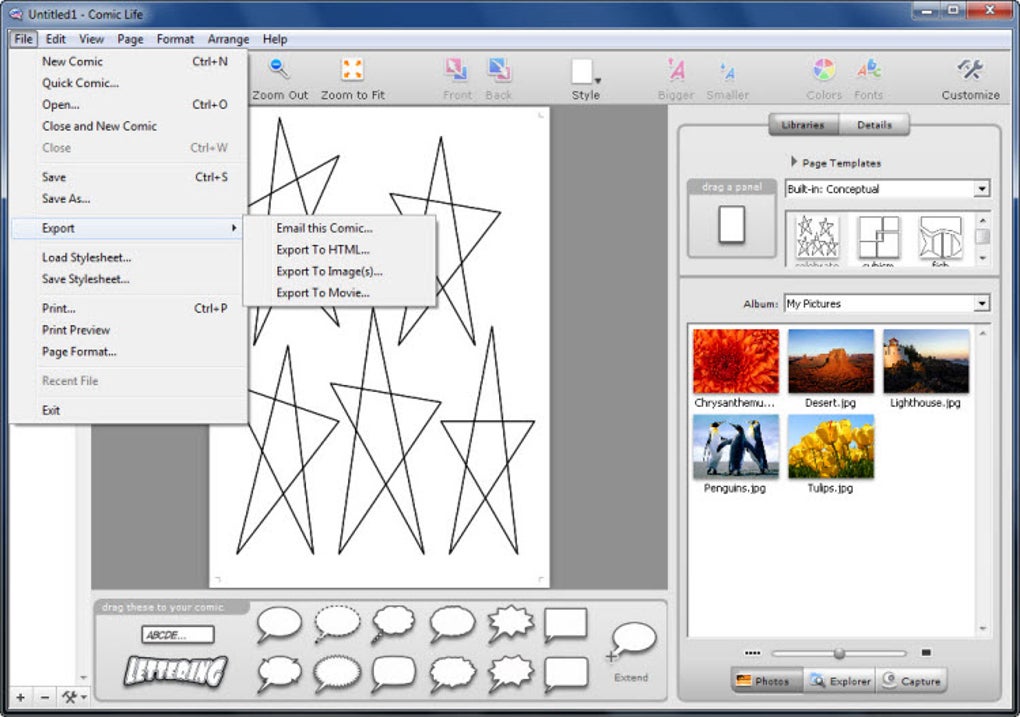1020x717 pixels.
Task: Open the Colors wheel icon
Action: pos(824,69)
